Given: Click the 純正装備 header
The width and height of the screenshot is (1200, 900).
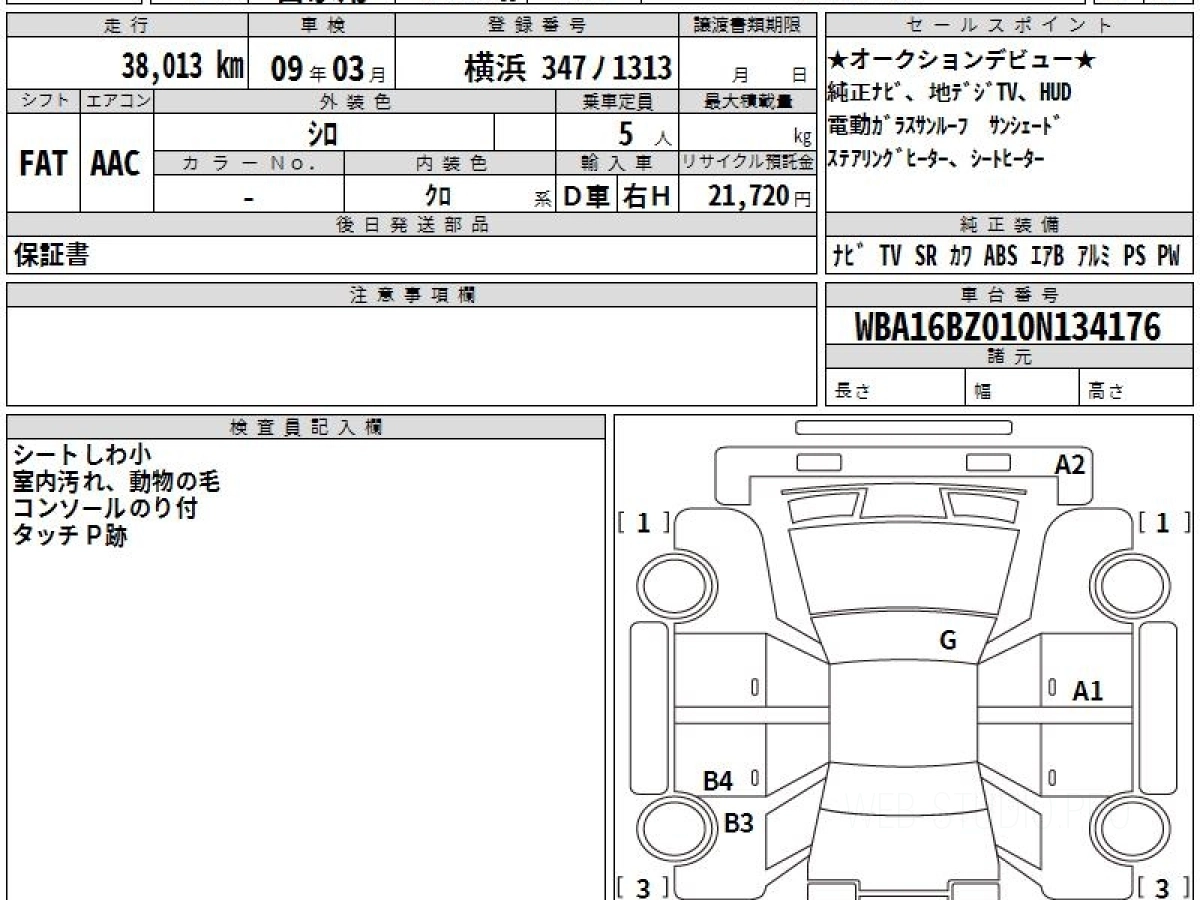Looking at the screenshot, I should coord(1009,225).
